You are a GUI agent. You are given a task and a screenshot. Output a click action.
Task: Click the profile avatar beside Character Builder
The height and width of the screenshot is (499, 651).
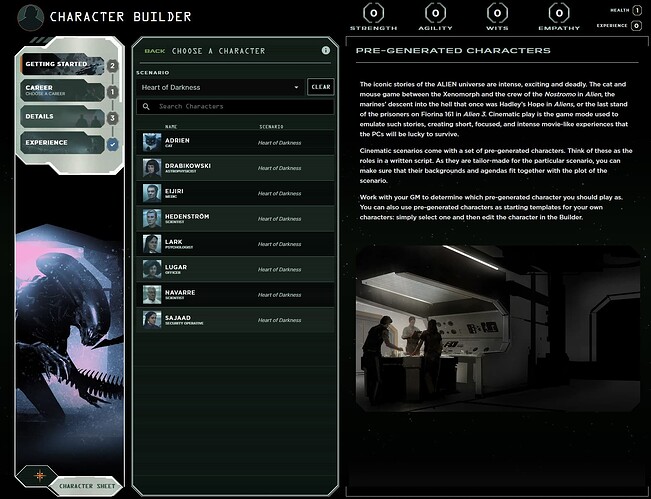click(x=31, y=17)
